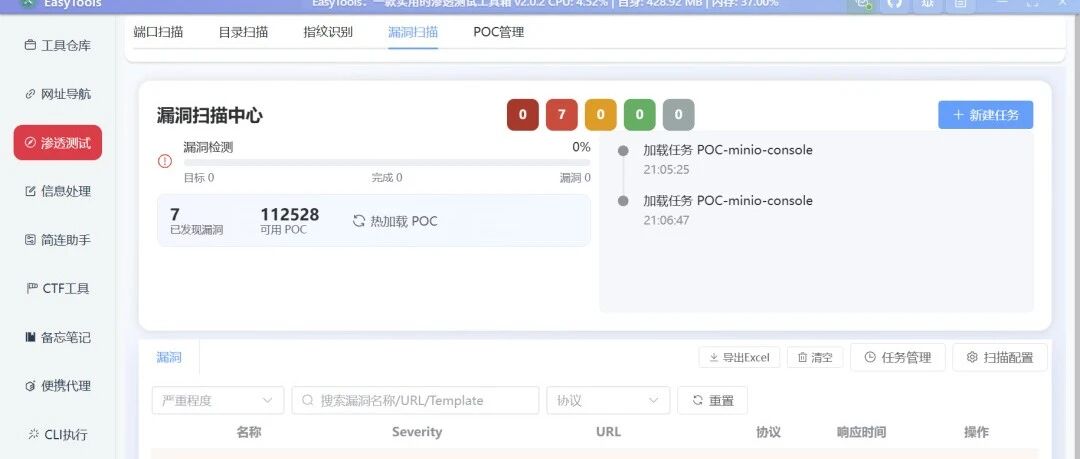Clear results with the 清空 button
The height and width of the screenshot is (459, 1080).
pos(815,357)
